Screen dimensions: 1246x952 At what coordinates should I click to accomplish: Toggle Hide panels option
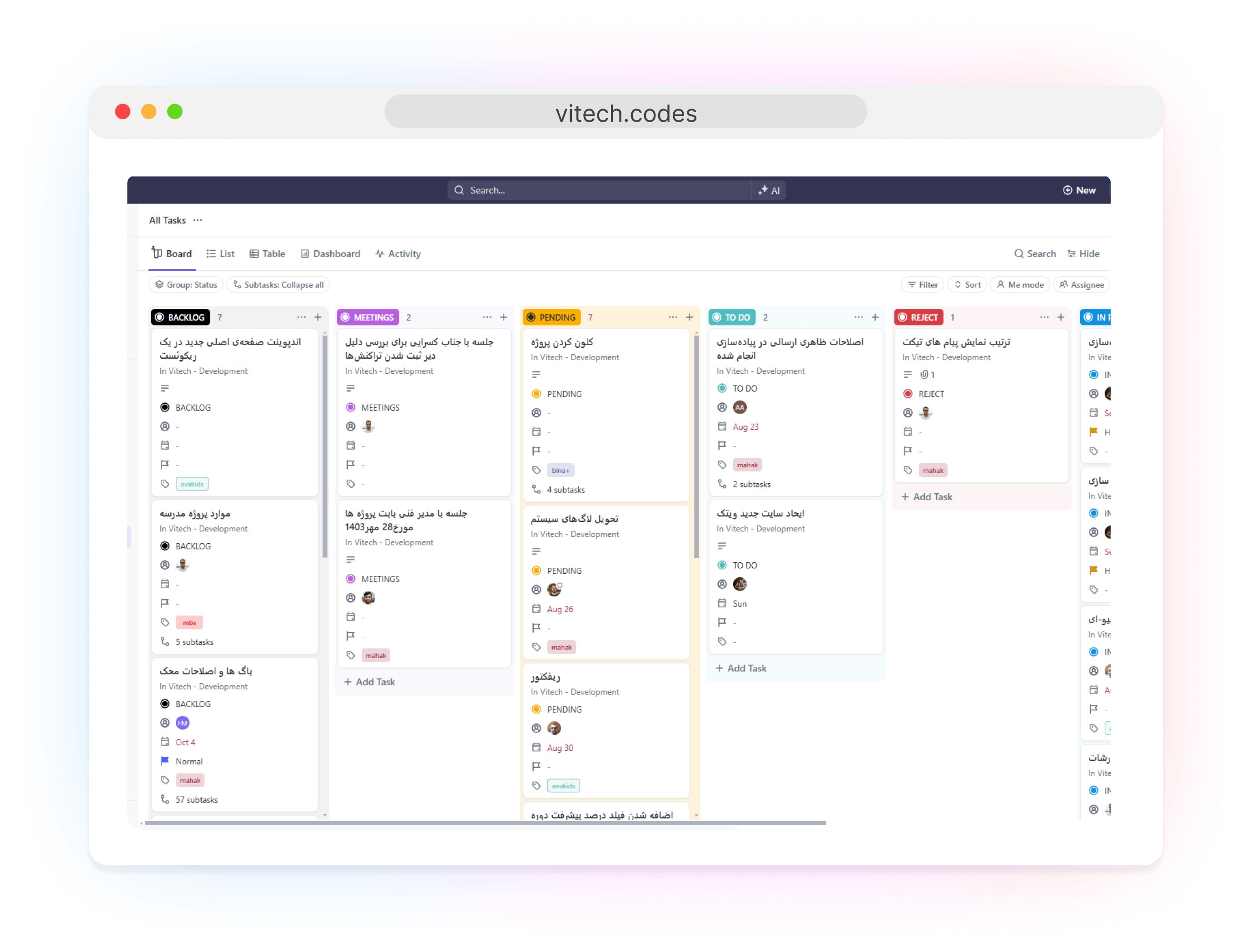pos(1085,253)
